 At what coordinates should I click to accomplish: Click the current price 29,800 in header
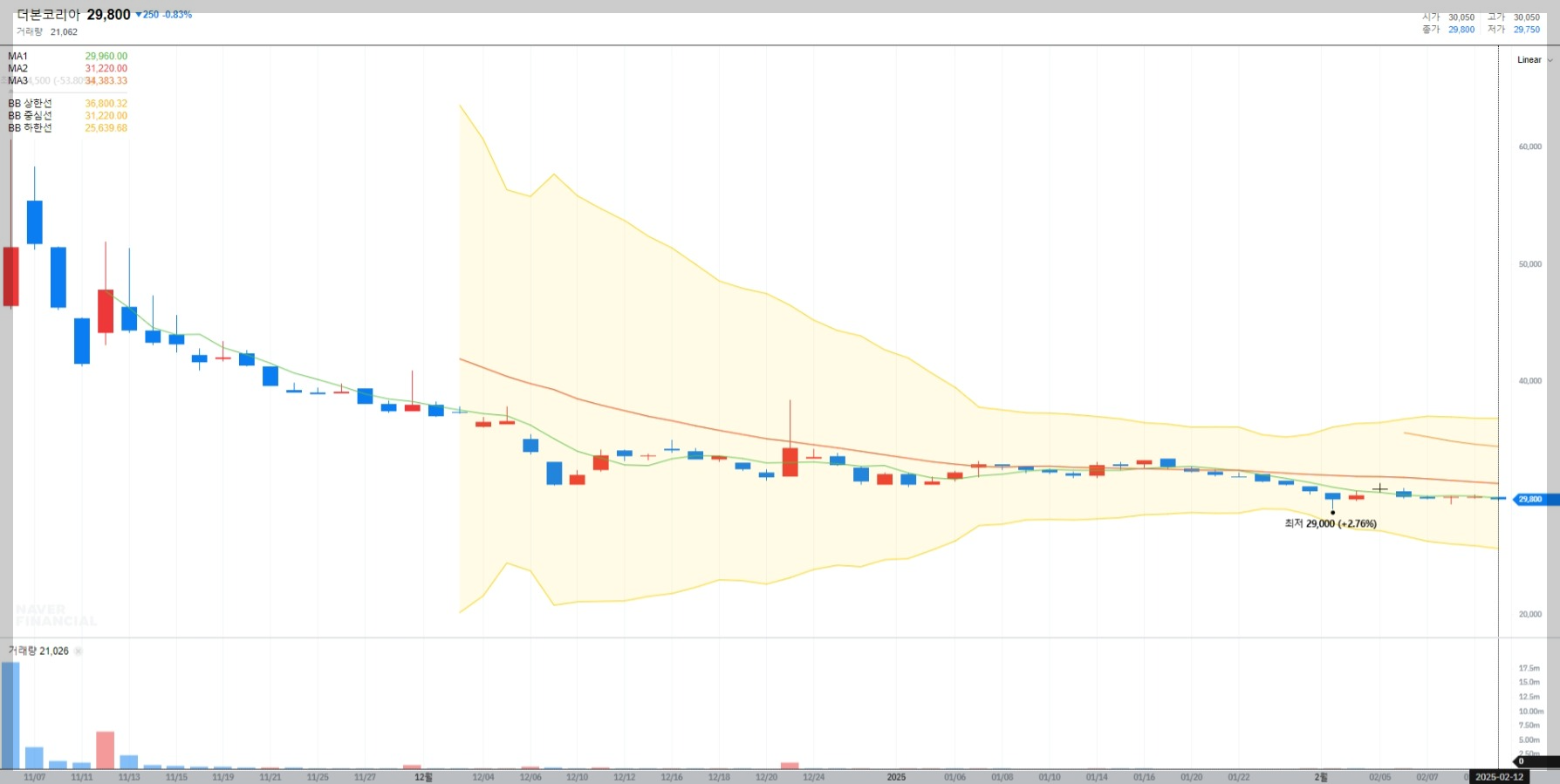click(108, 15)
